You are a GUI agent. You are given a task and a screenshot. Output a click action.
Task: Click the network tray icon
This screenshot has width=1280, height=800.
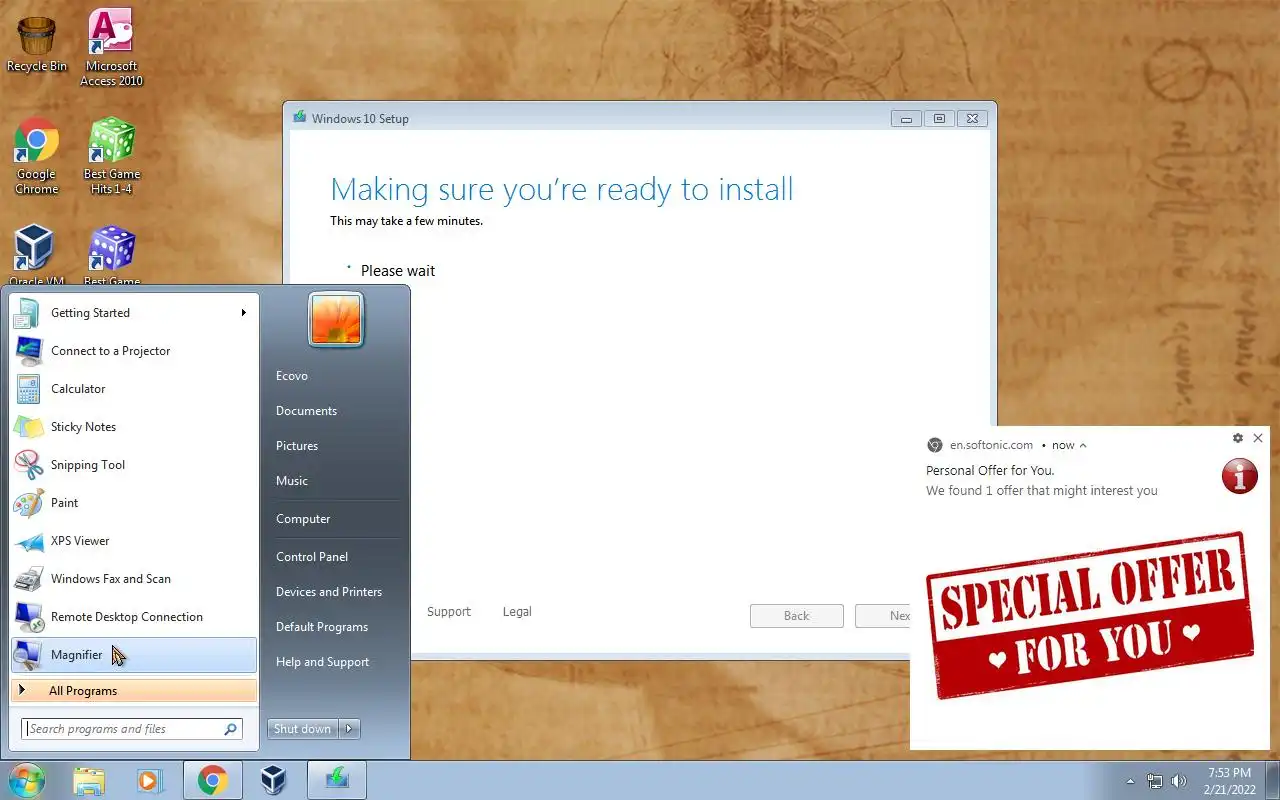pyautogui.click(x=1155, y=781)
